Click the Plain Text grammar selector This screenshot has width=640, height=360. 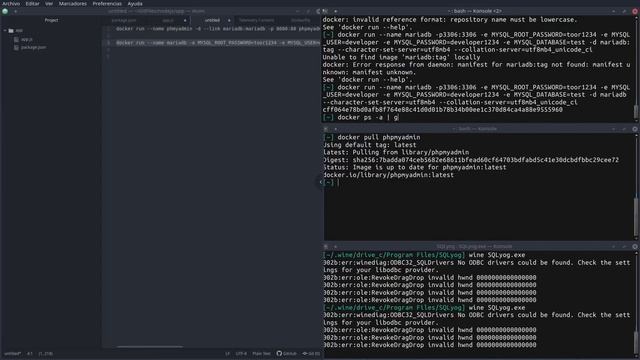tap(261, 353)
